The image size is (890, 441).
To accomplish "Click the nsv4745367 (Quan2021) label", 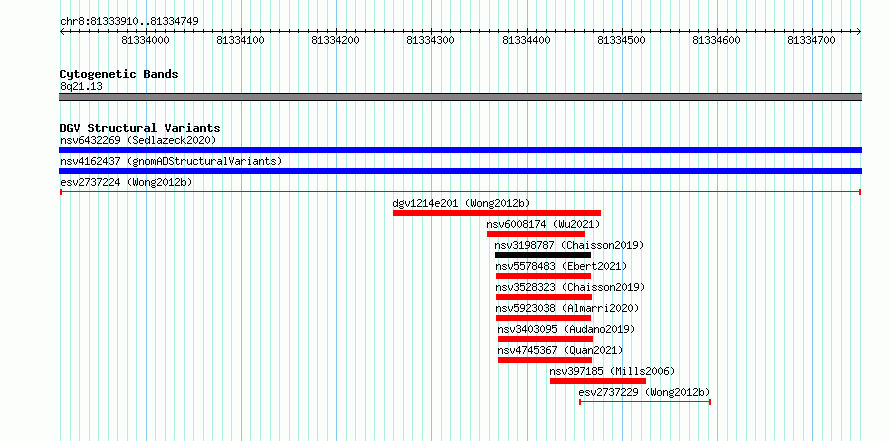I will click(x=560, y=350).
